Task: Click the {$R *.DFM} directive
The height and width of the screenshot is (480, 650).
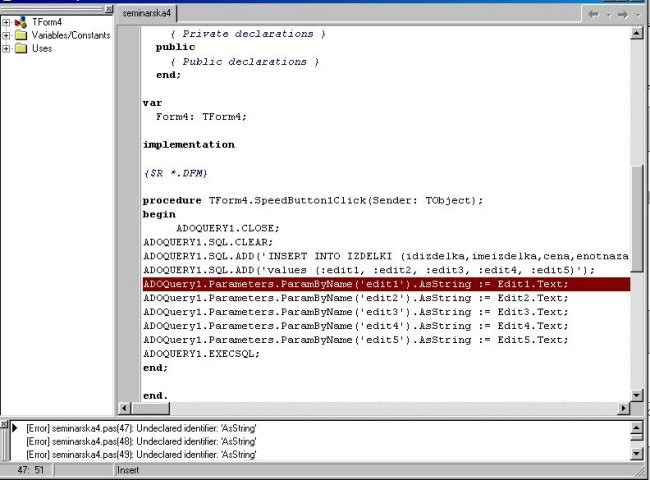Action: [175, 173]
